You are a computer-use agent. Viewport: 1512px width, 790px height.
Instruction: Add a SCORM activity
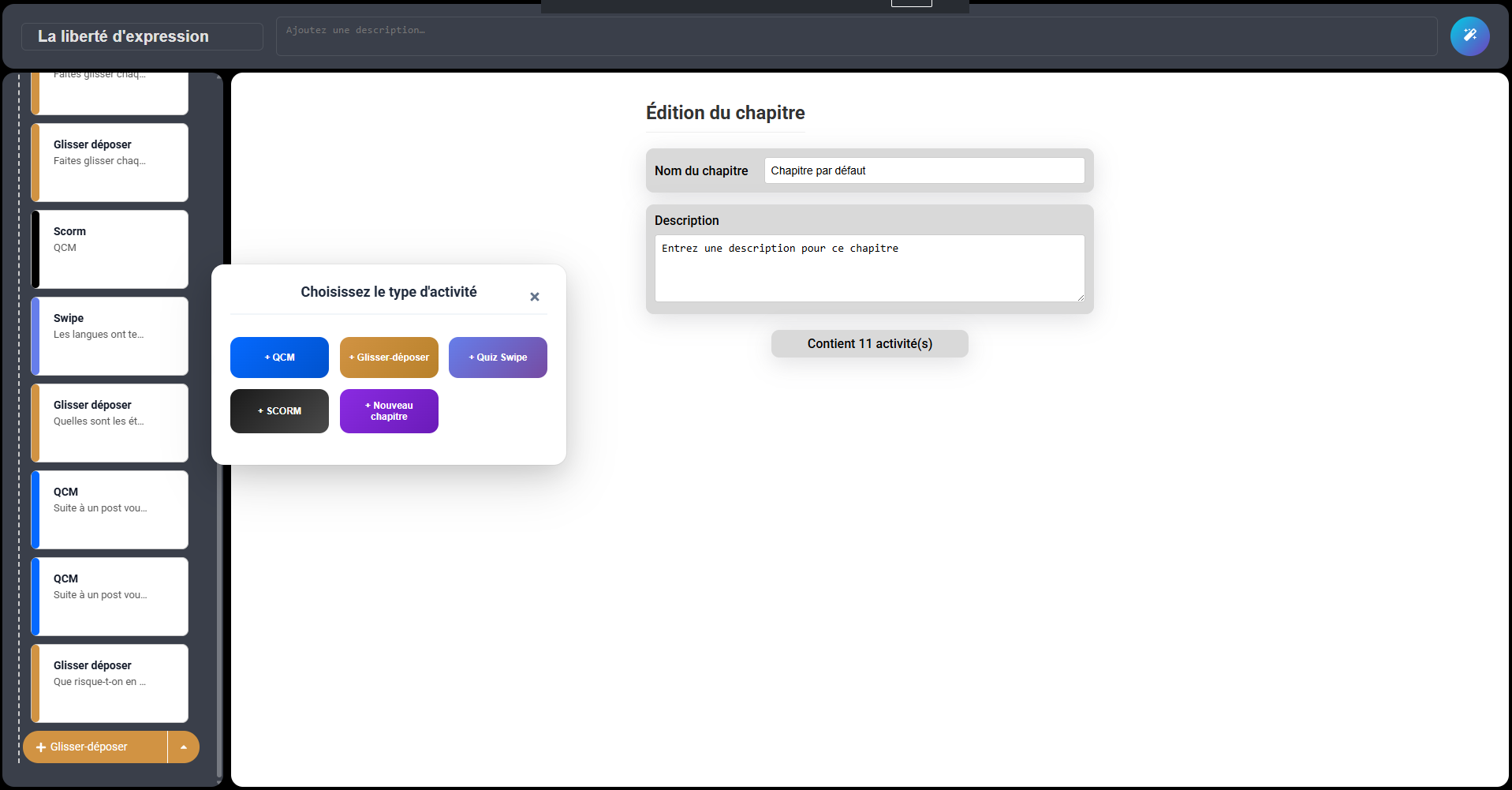click(x=279, y=411)
